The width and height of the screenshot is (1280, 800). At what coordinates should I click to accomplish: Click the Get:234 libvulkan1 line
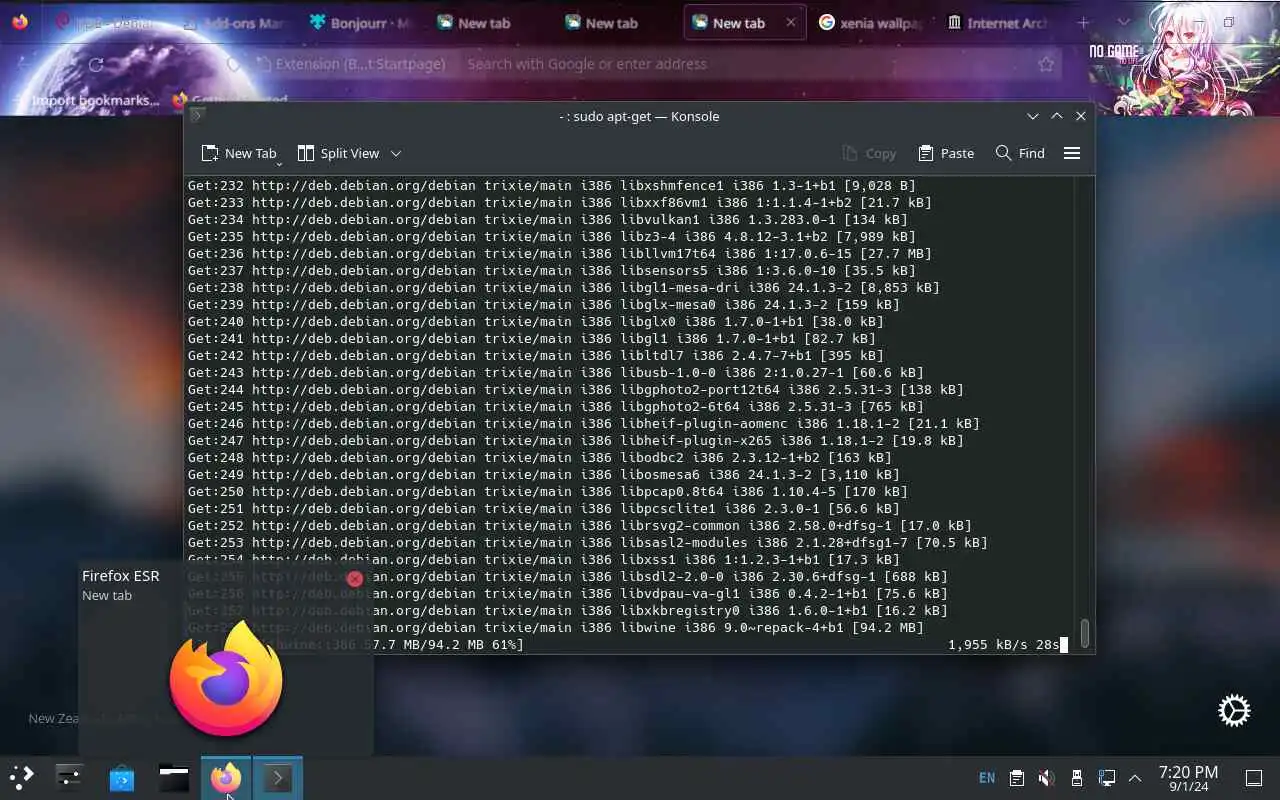pos(548,219)
